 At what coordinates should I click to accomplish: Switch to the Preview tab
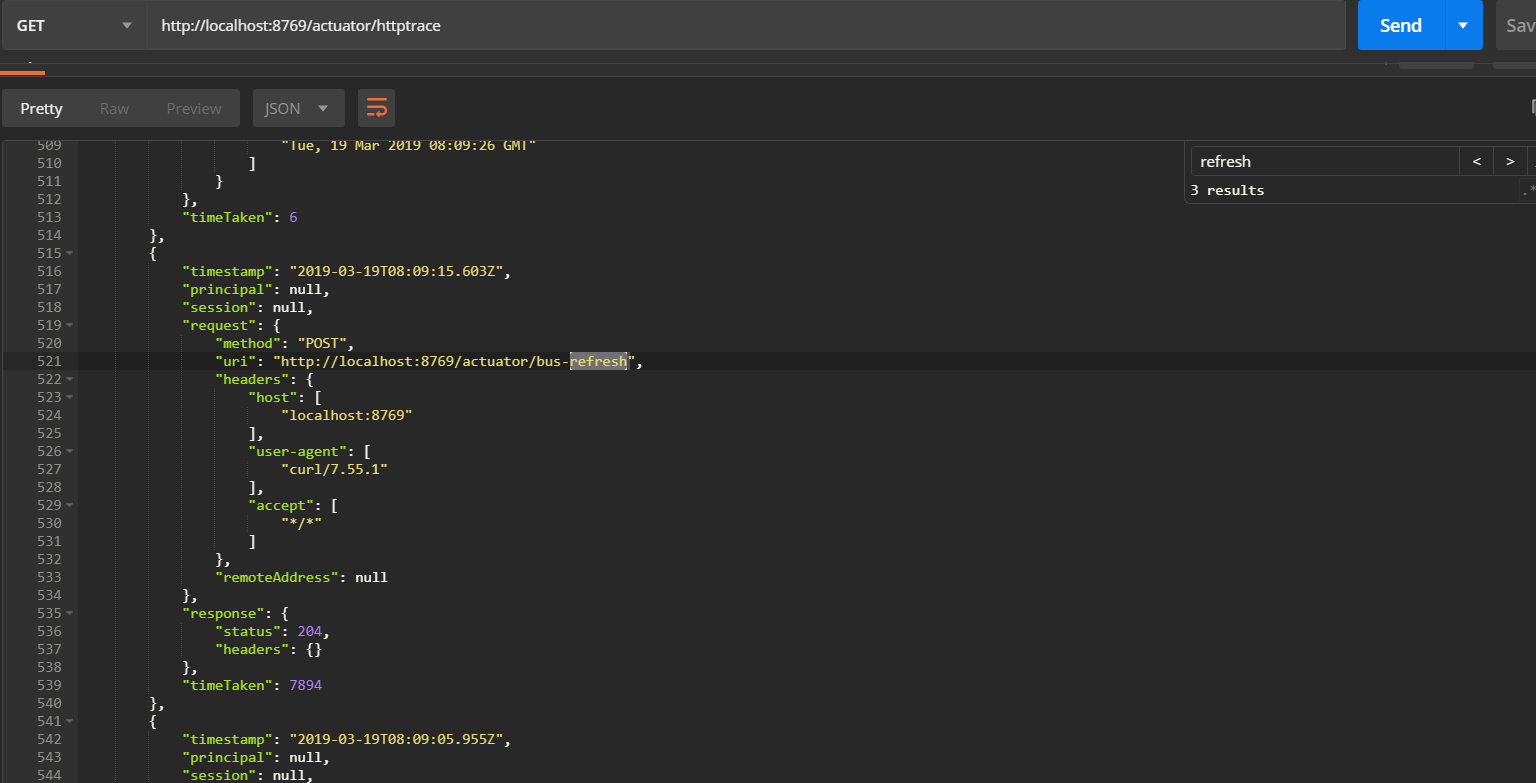pyautogui.click(x=194, y=108)
